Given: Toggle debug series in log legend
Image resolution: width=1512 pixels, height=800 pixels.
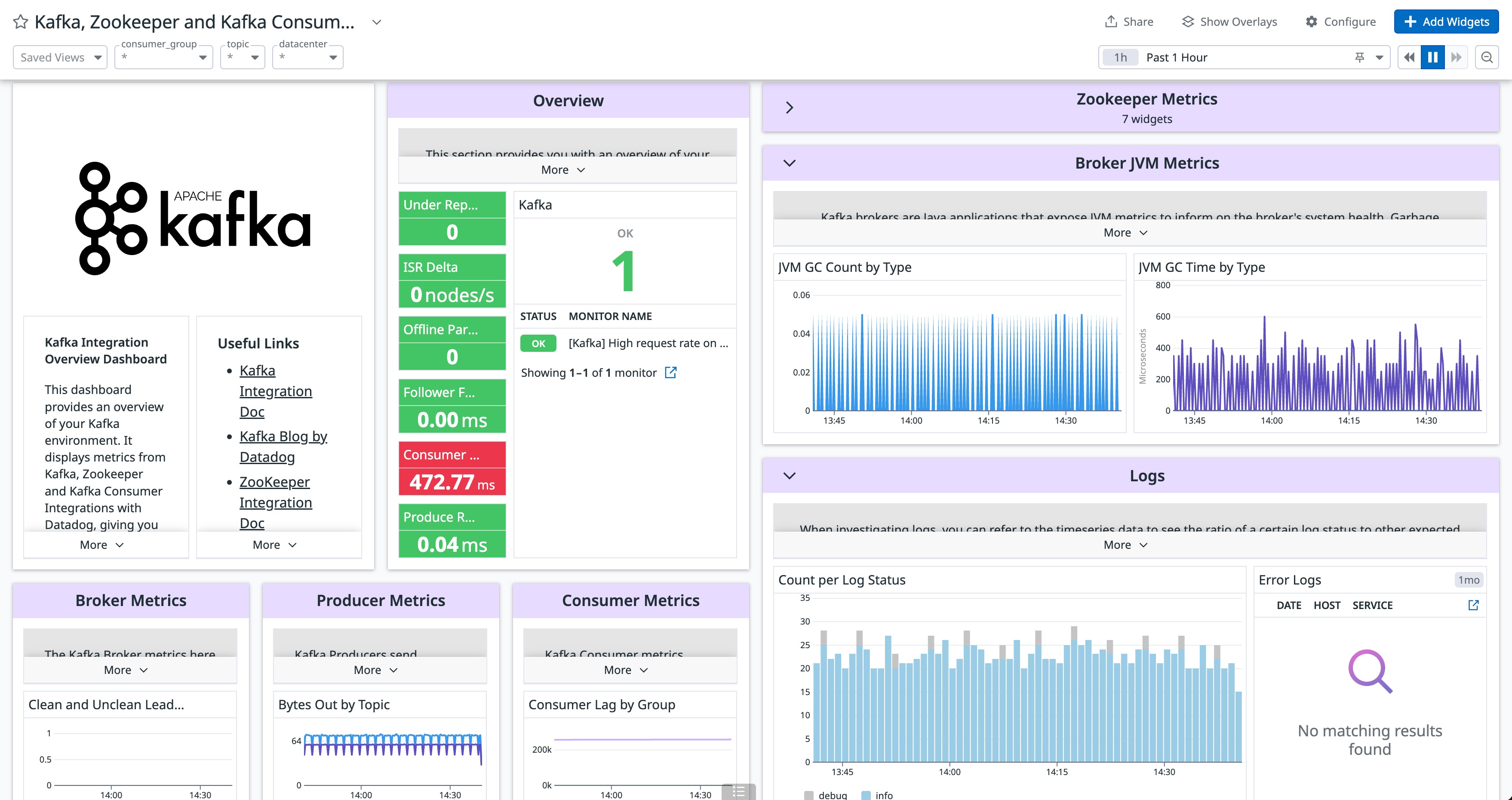Looking at the screenshot, I should (826, 795).
